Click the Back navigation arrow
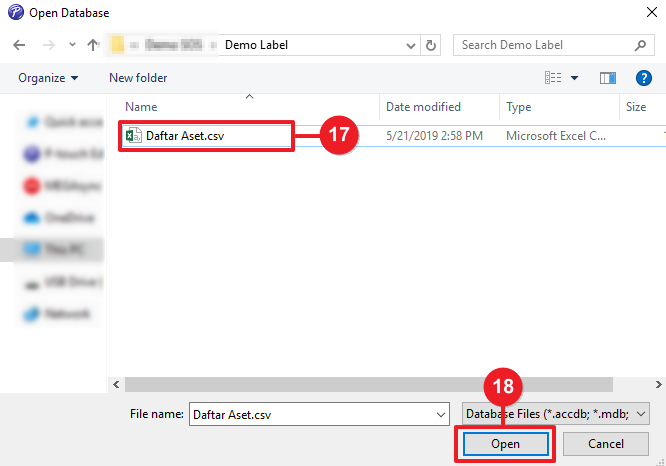 pyautogui.click(x=20, y=46)
